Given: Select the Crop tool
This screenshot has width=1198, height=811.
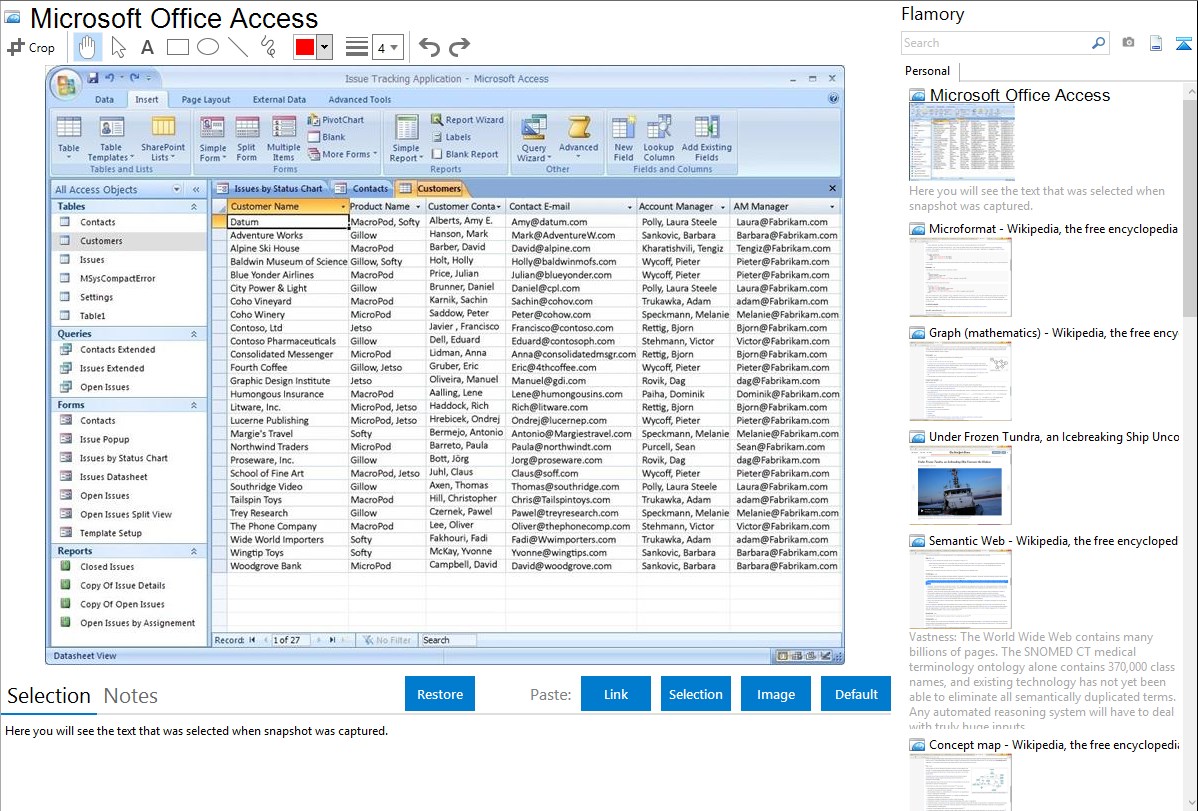Looking at the screenshot, I should click(x=31, y=47).
